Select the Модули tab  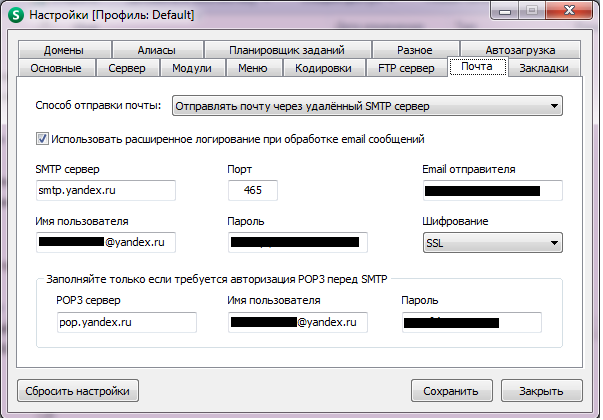[191, 68]
